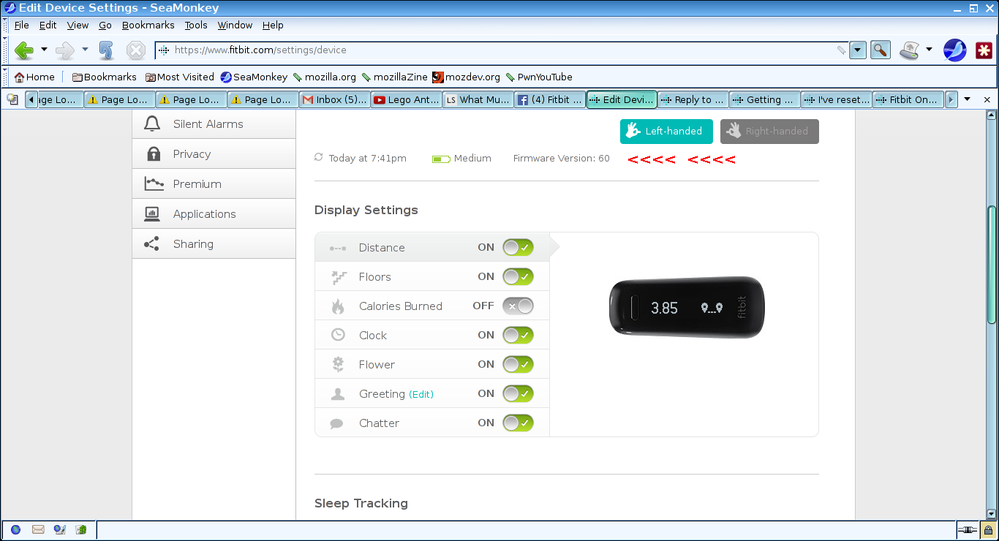Click the SeaMonkey throbber logo
The image size is (999, 541).
pos(954,50)
